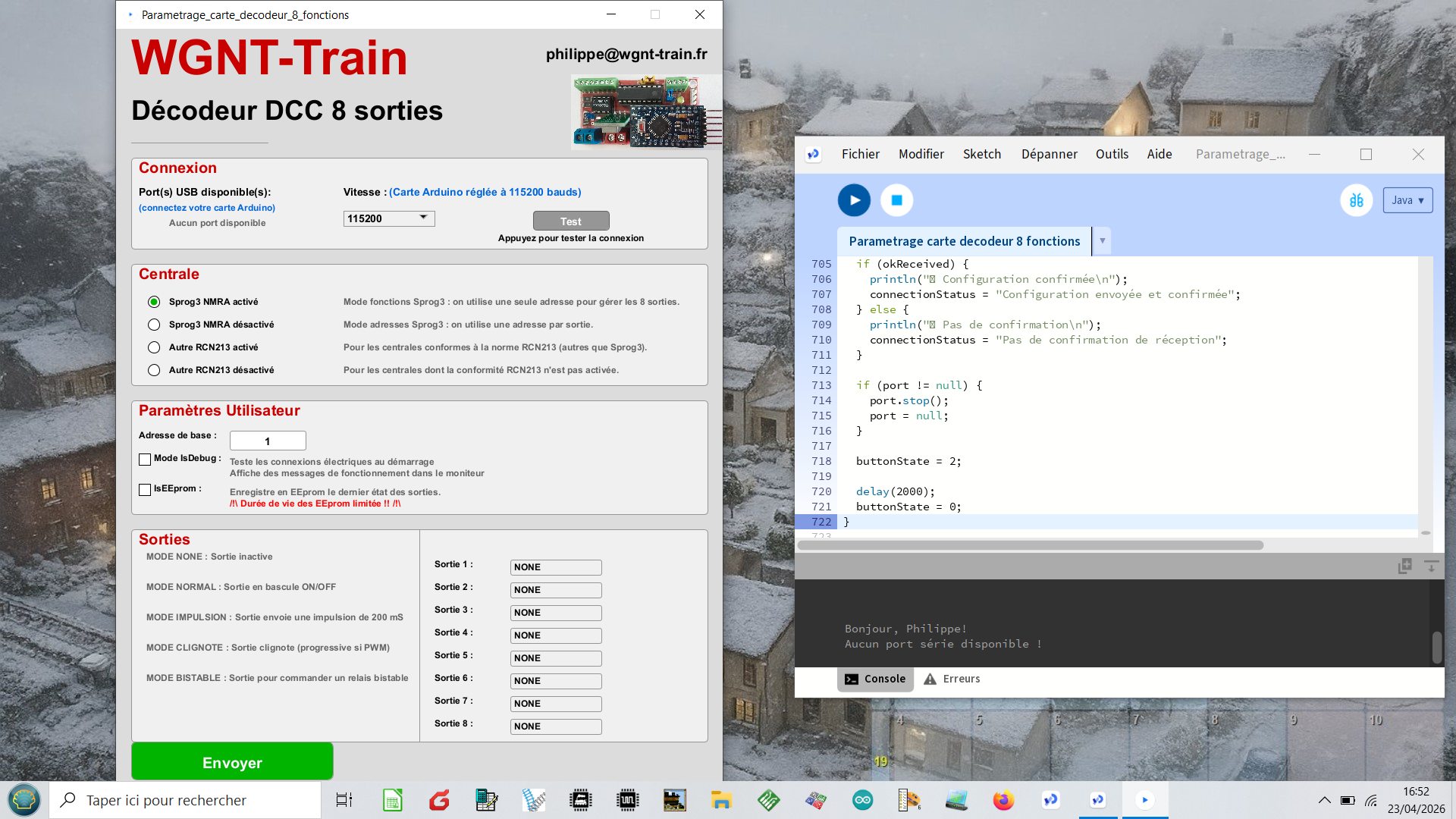Click the Stop sketch button
This screenshot has height=819, width=1456.
pos(896,200)
